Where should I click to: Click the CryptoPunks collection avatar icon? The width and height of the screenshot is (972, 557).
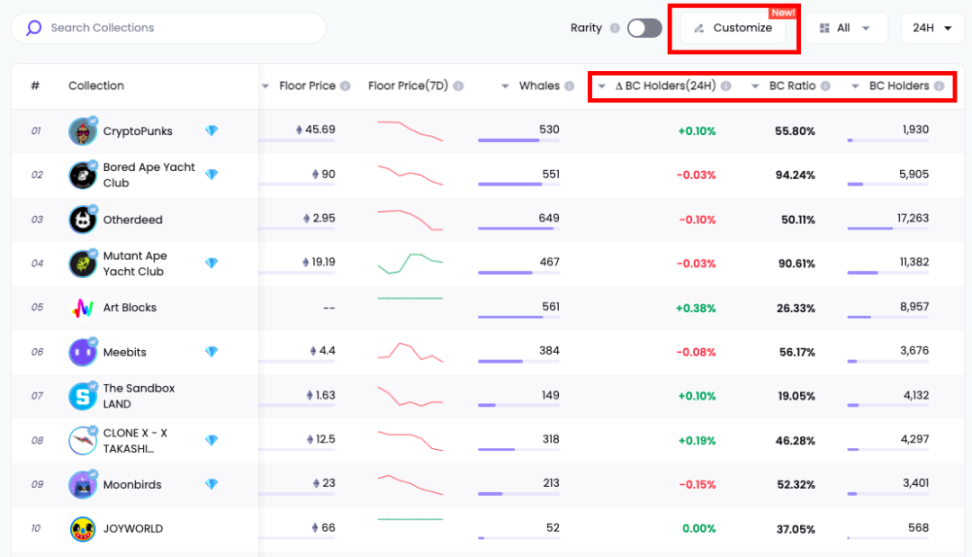[82, 131]
